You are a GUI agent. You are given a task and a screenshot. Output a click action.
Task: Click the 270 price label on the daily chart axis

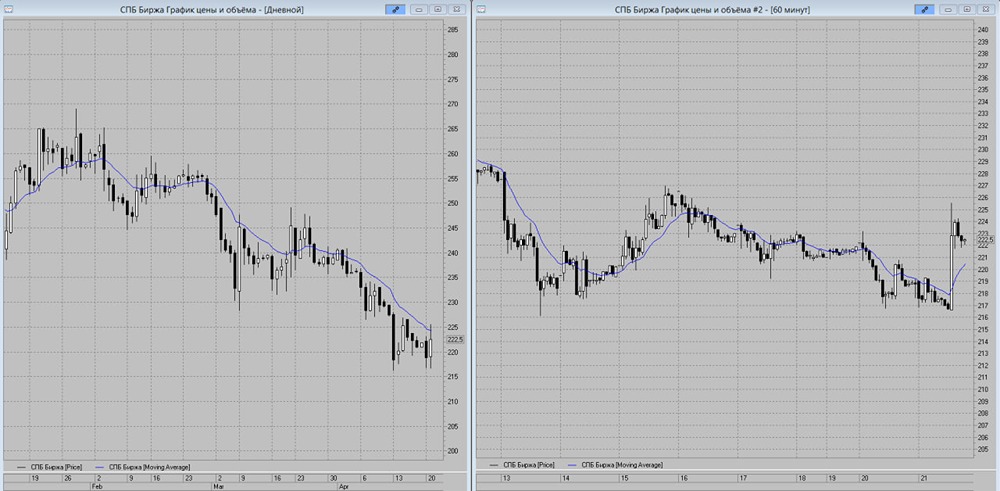[x=453, y=104]
